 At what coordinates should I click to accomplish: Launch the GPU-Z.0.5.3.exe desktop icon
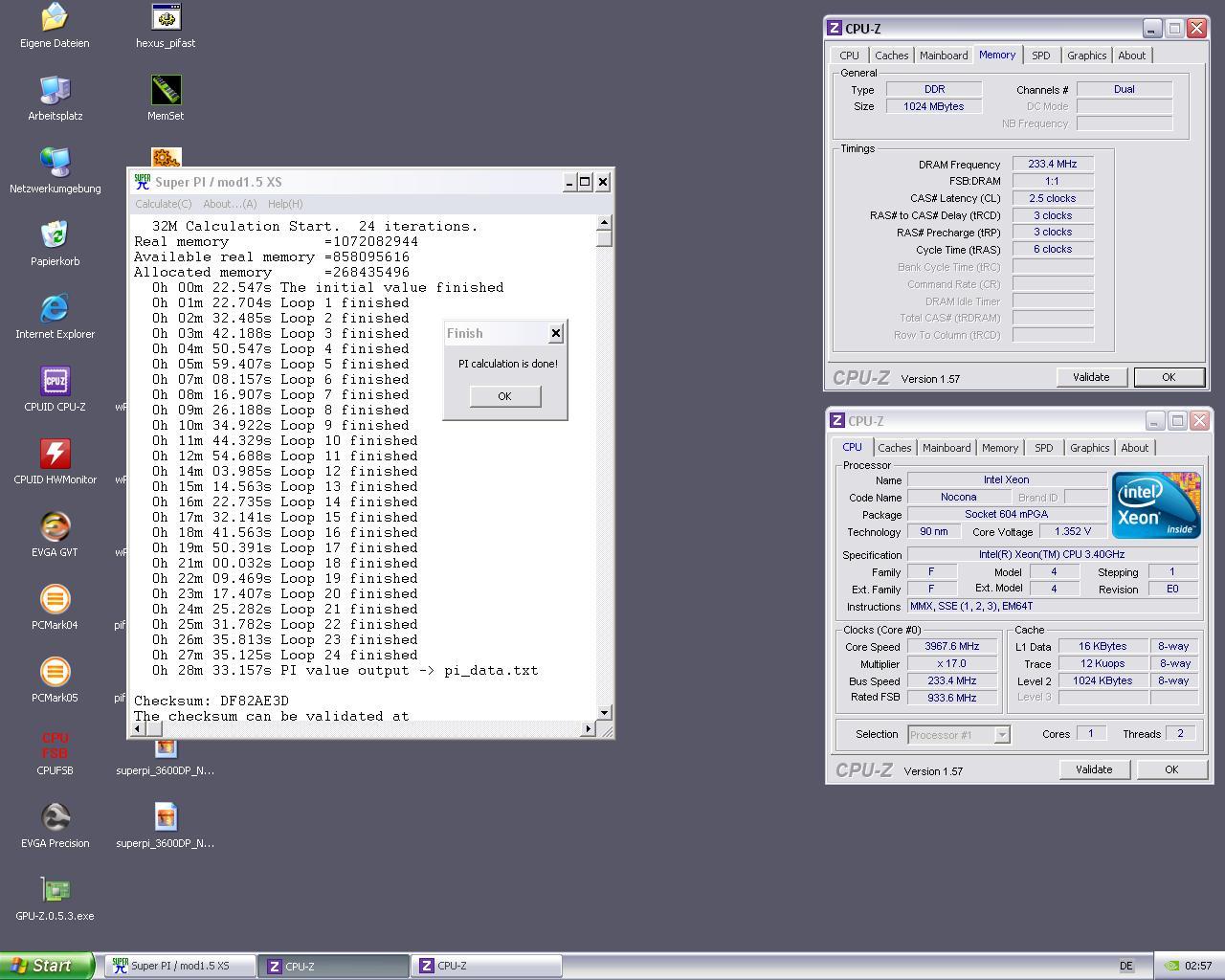point(55,890)
